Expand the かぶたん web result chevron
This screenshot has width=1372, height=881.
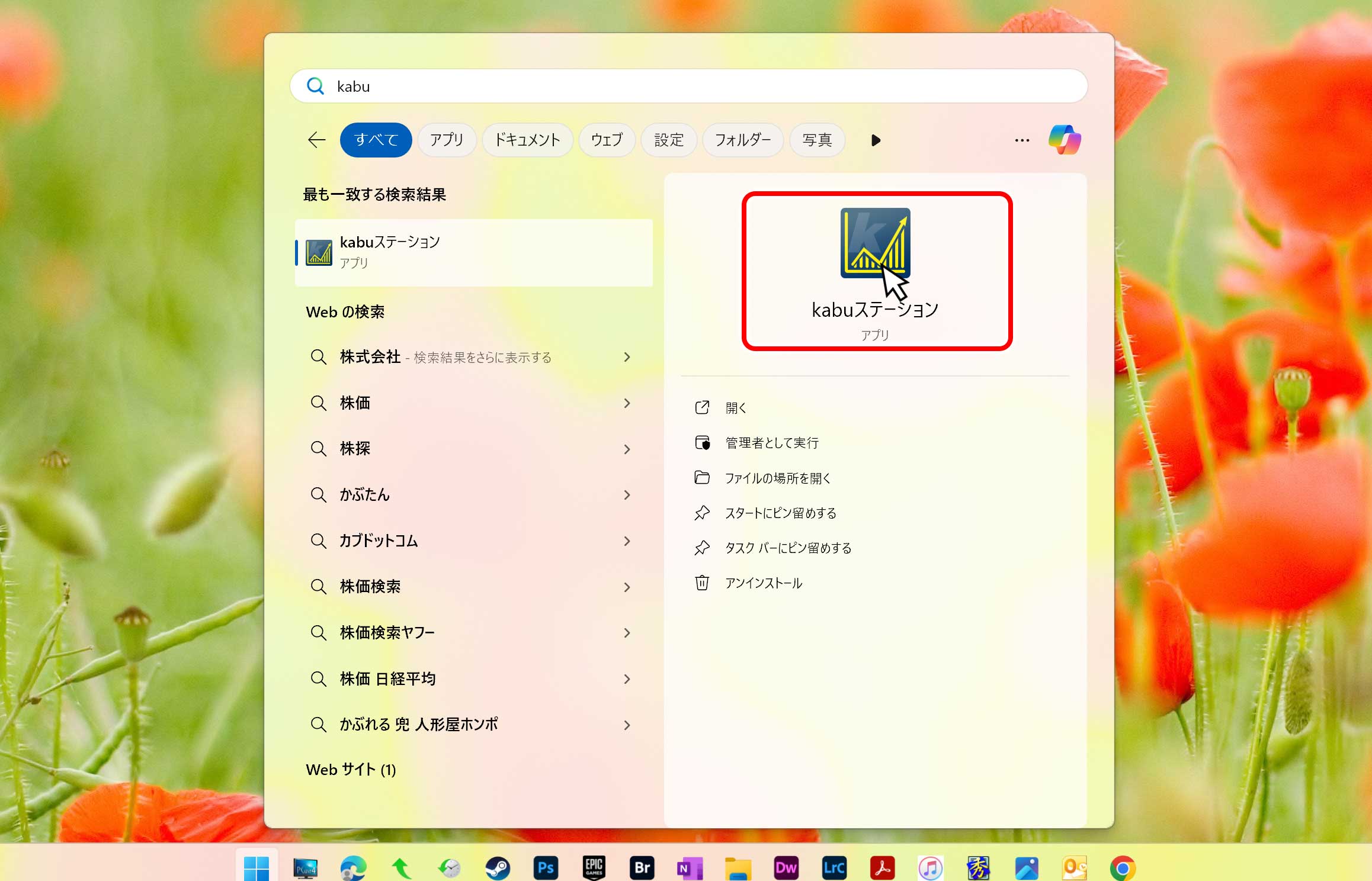[627, 495]
